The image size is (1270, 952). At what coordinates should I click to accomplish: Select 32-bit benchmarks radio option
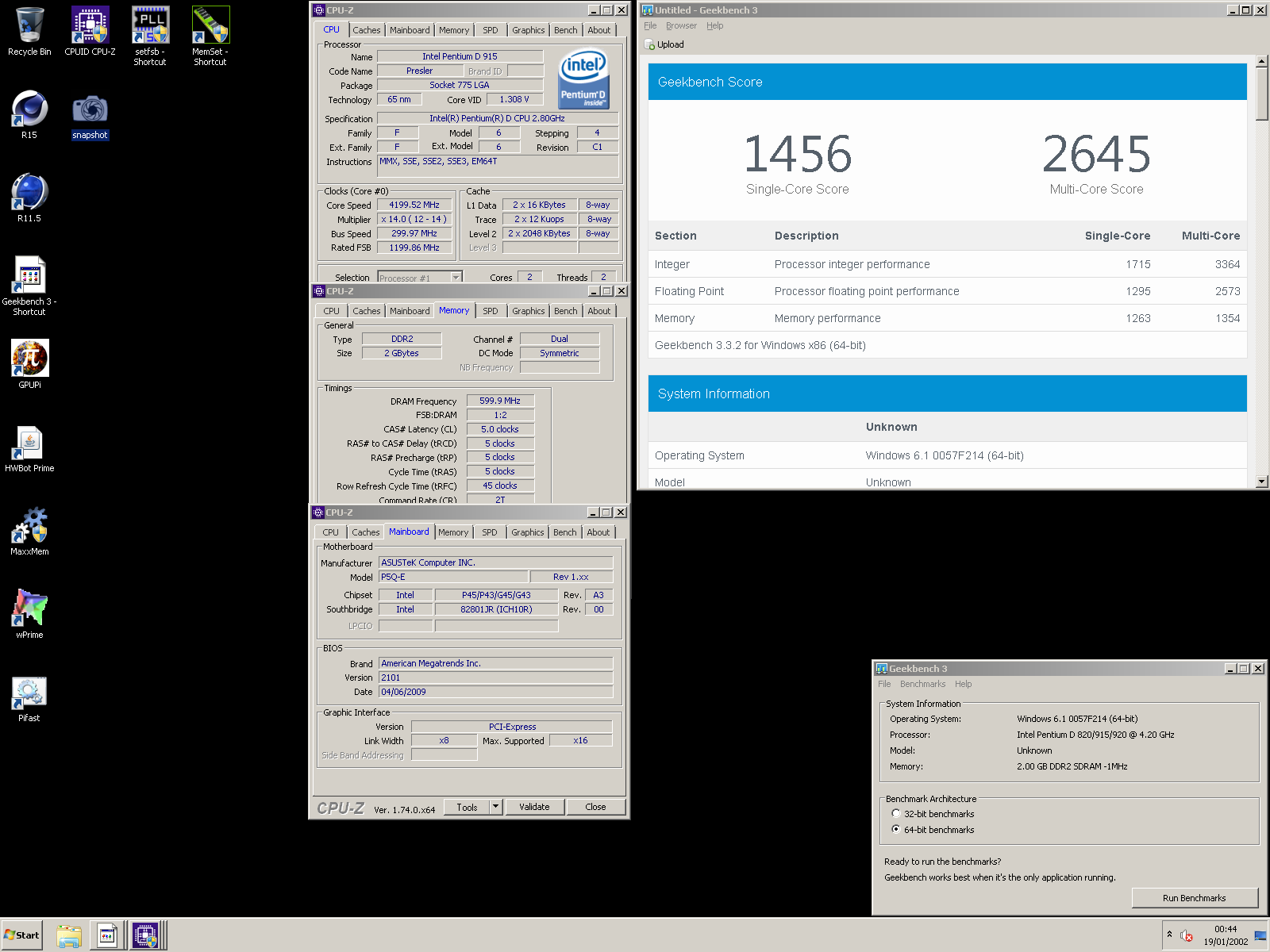896,813
